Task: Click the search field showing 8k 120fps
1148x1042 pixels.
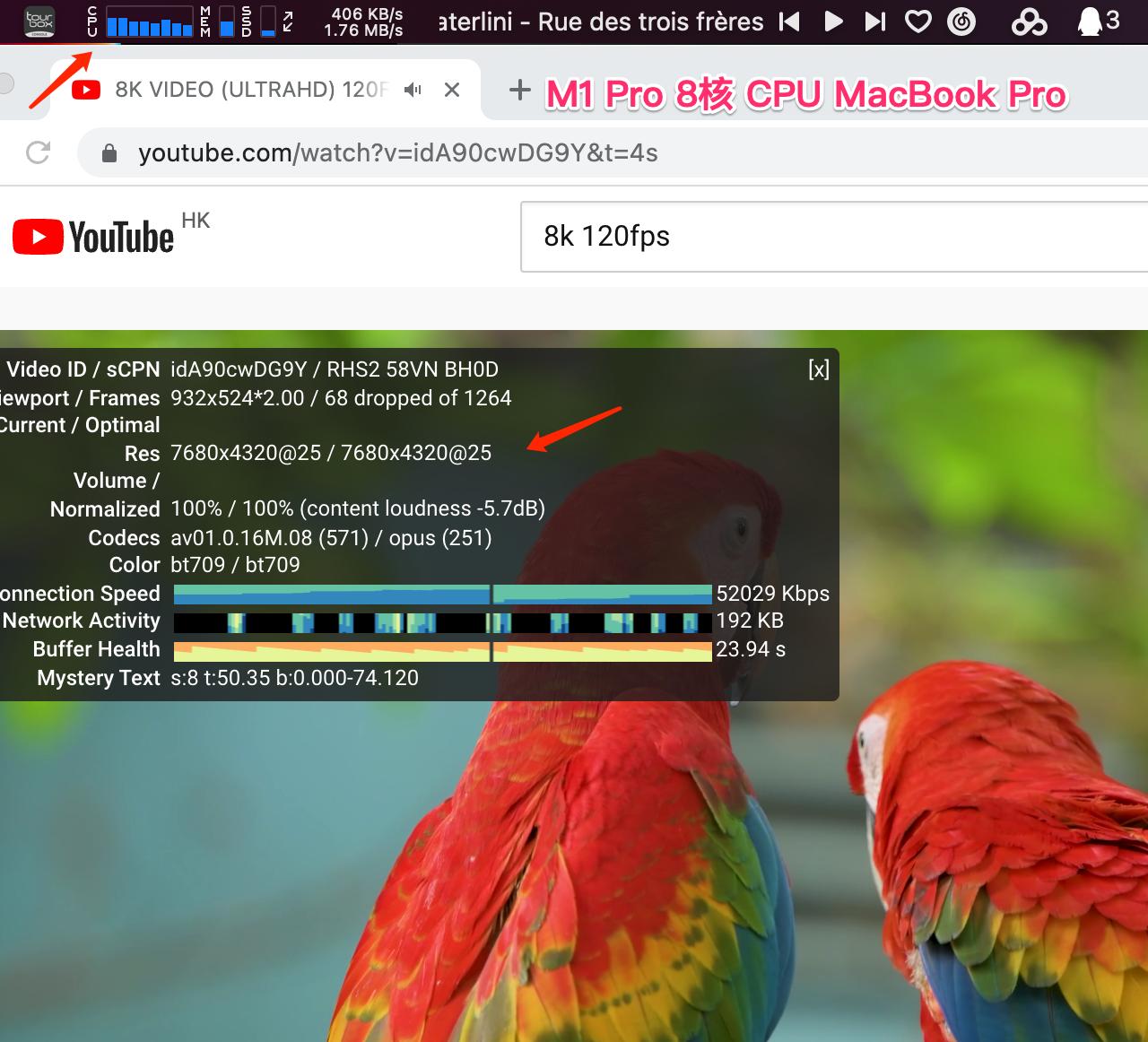Action: [x=717, y=236]
